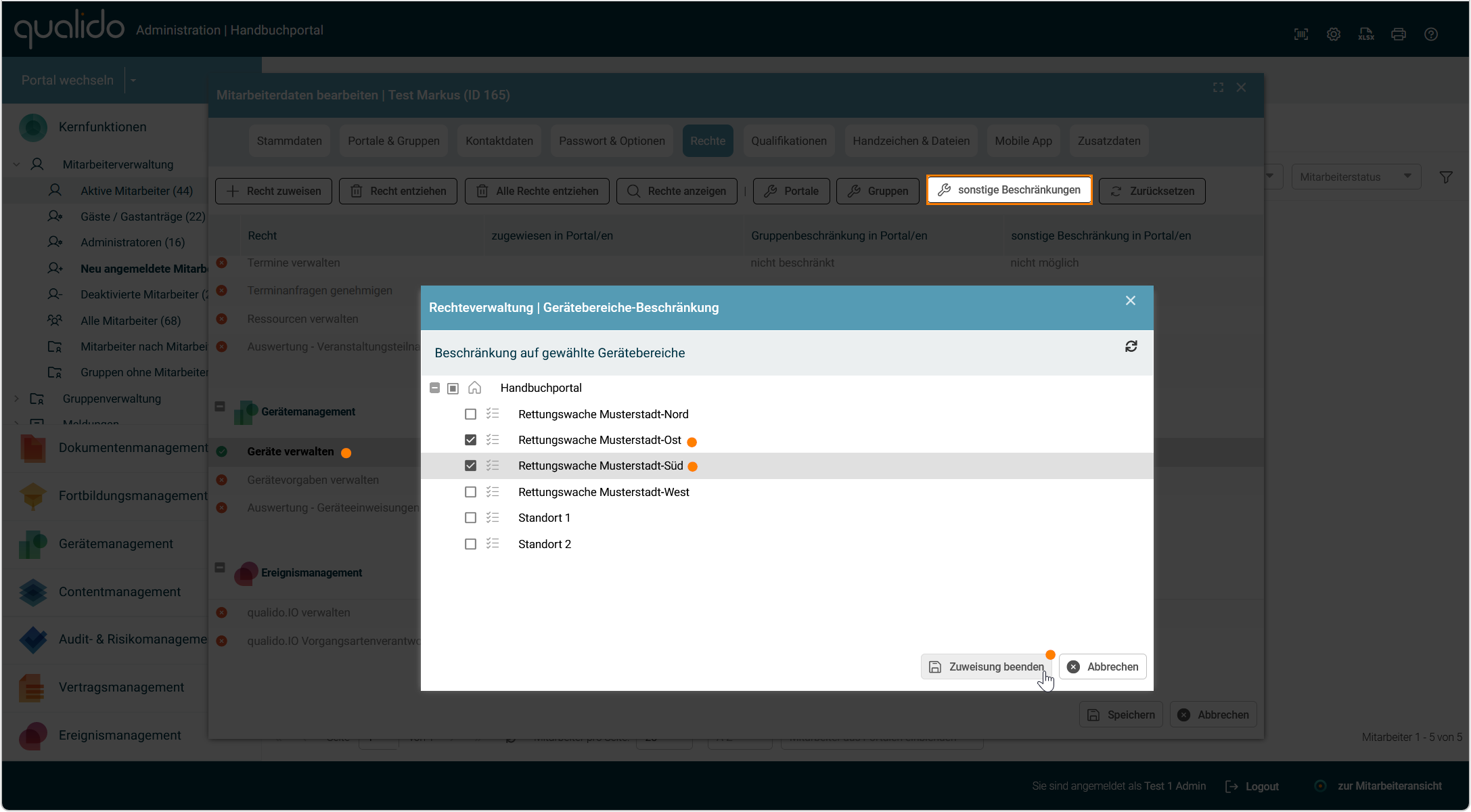Collapse the Handbuchportal tree node
1471x812 pixels.
tap(434, 388)
